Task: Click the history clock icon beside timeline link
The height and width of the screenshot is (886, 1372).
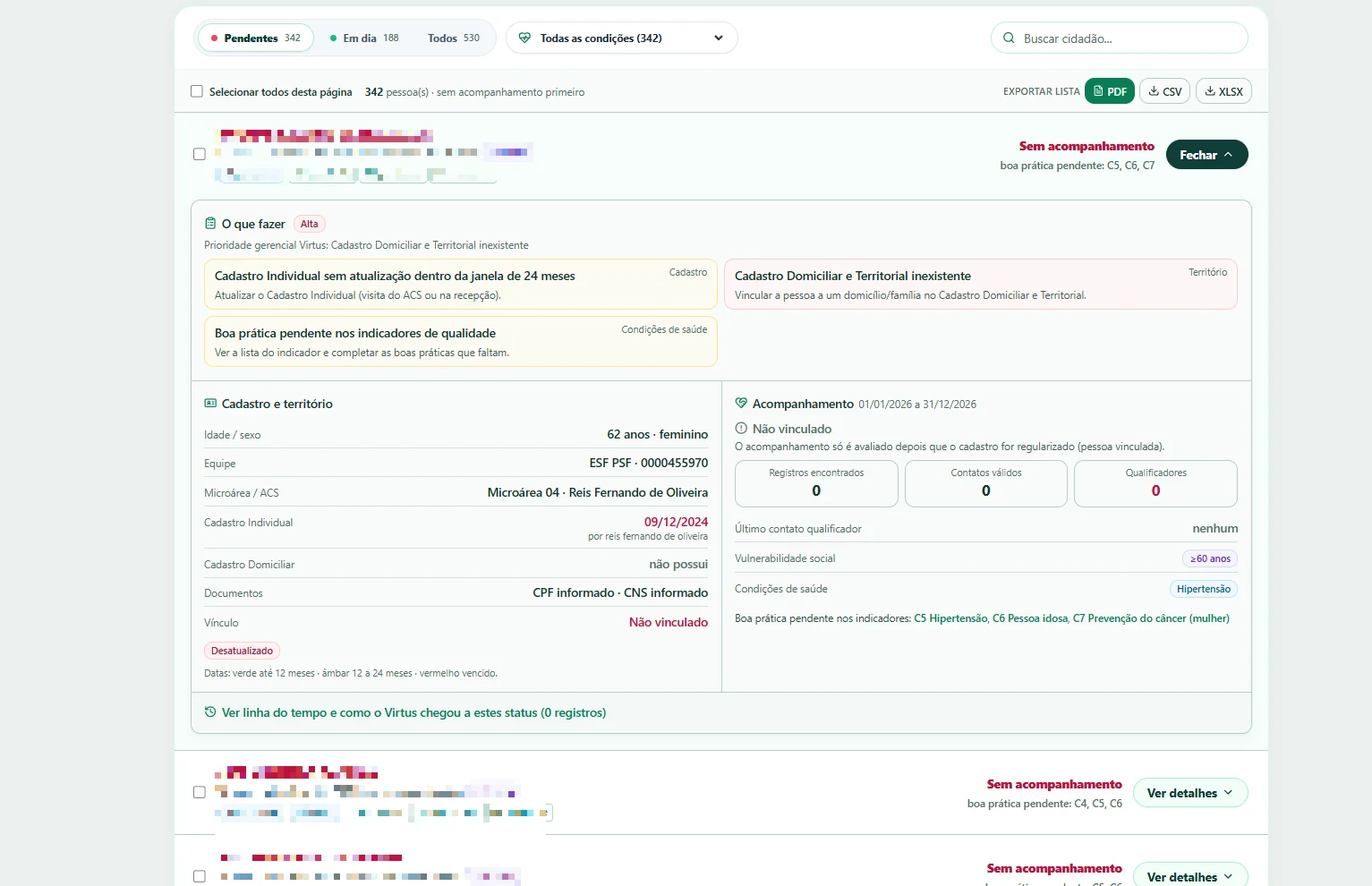Action: [210, 712]
